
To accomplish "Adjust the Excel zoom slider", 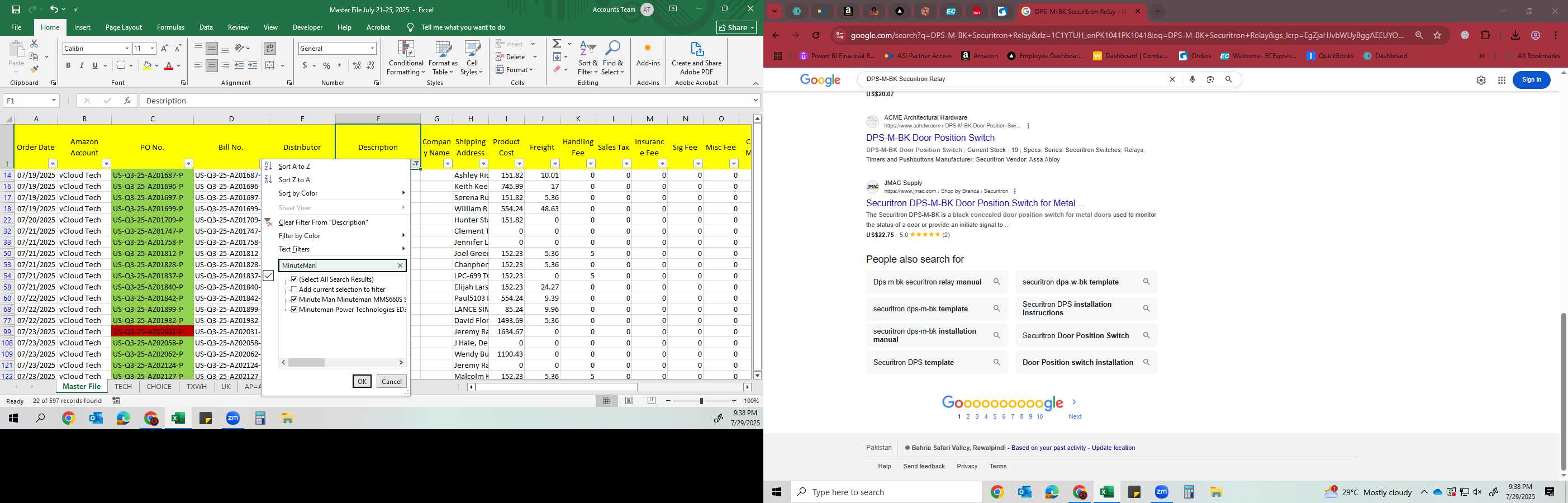I will click(x=701, y=401).
